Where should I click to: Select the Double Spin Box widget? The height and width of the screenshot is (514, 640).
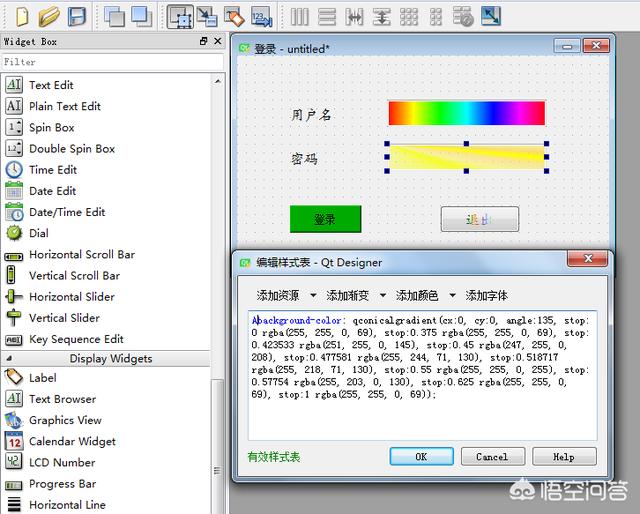coord(72,149)
